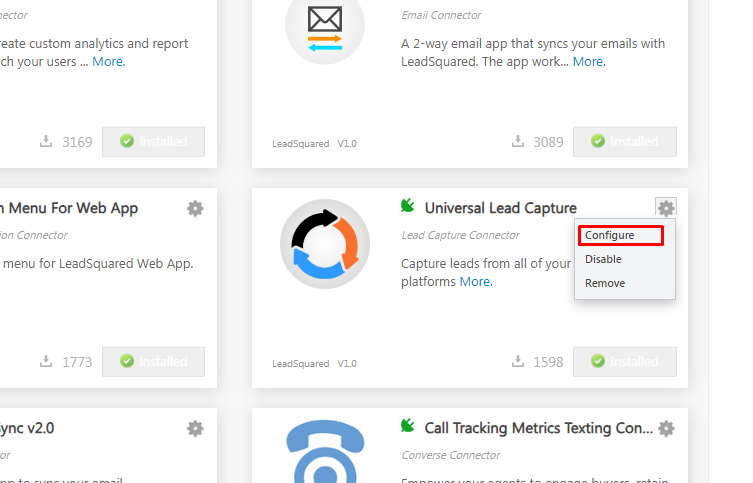
Task: Click the Email Connector subtitle text
Action: point(441,15)
